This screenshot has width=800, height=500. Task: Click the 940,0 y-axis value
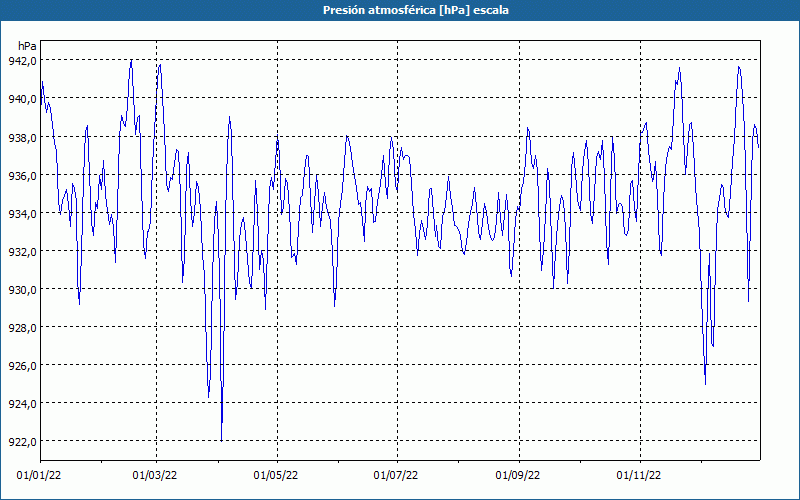22,98
